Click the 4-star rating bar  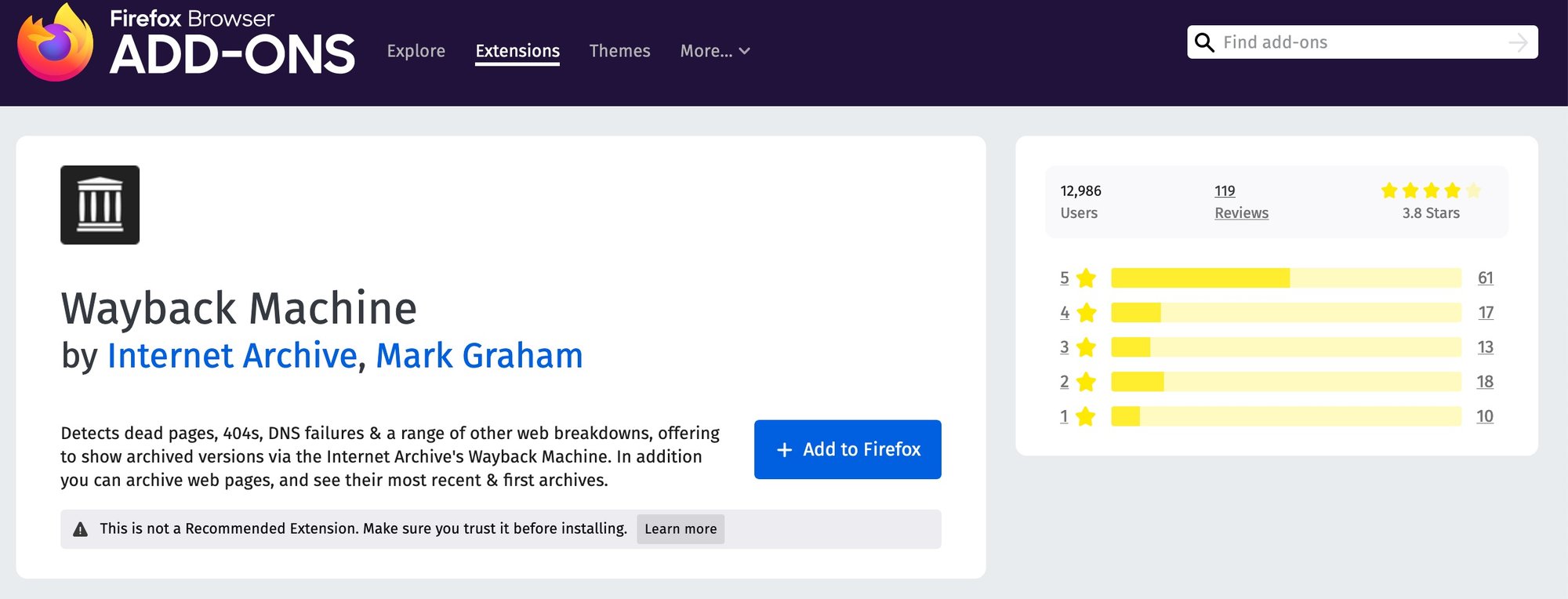(1286, 313)
